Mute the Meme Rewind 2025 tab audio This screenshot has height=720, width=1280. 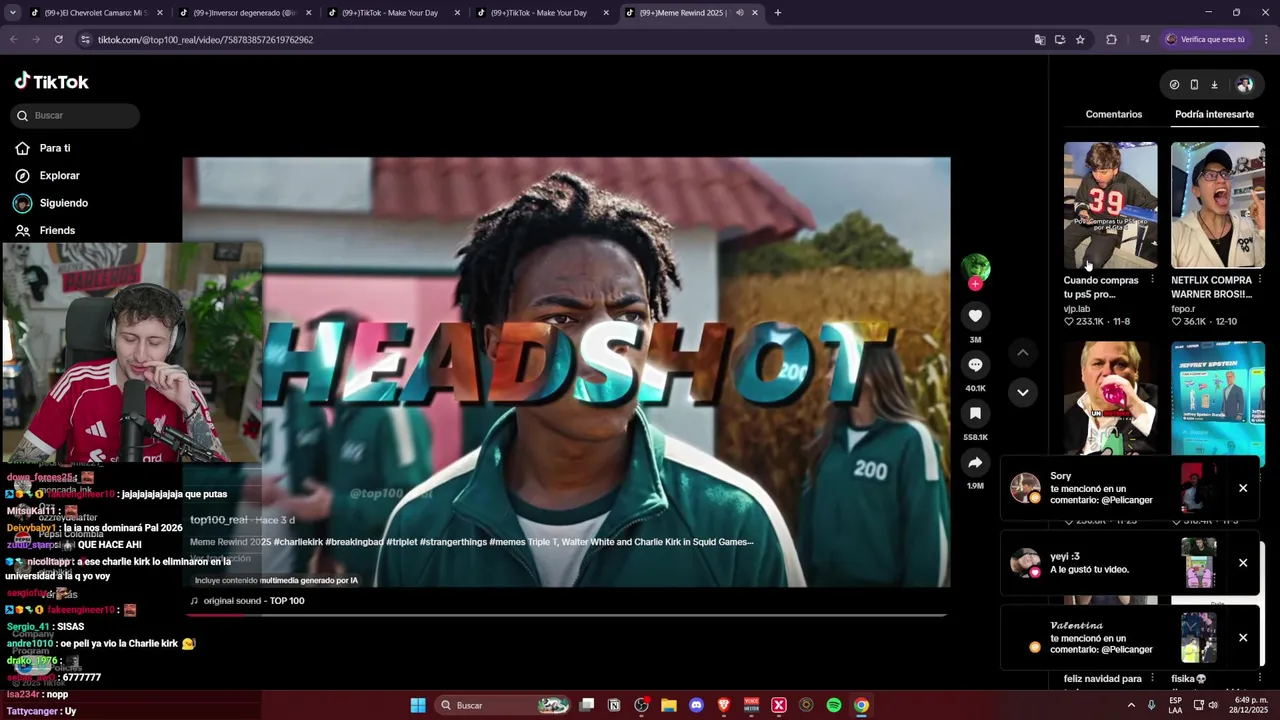pyautogui.click(x=740, y=13)
